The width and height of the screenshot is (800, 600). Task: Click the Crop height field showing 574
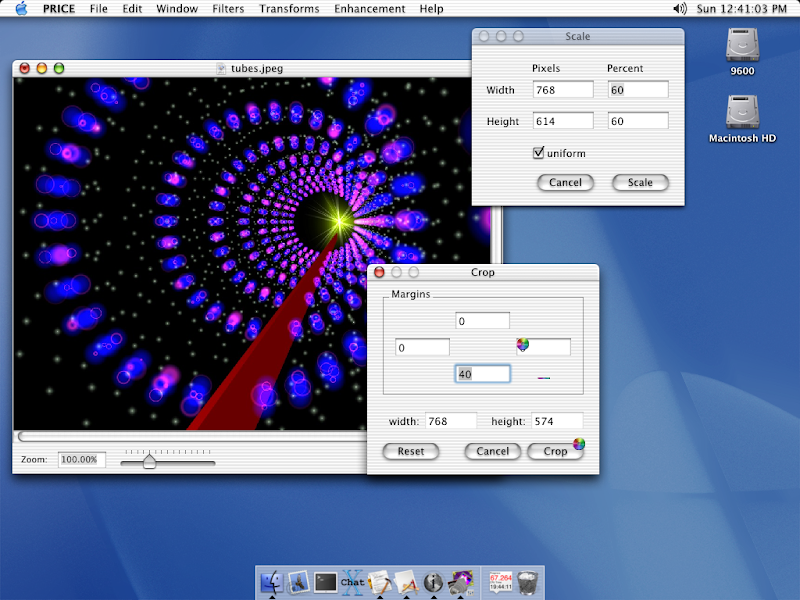coord(557,421)
